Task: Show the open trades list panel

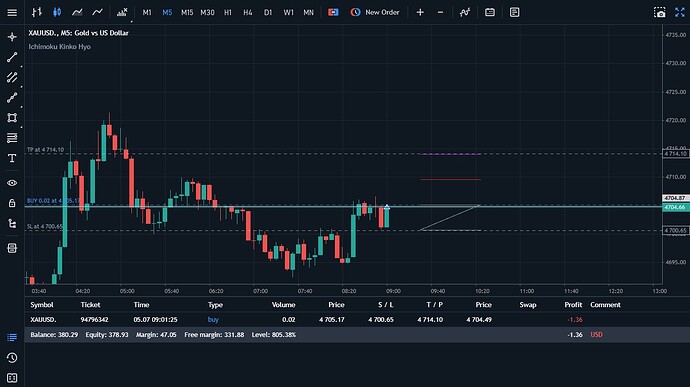Action: [x=12, y=337]
